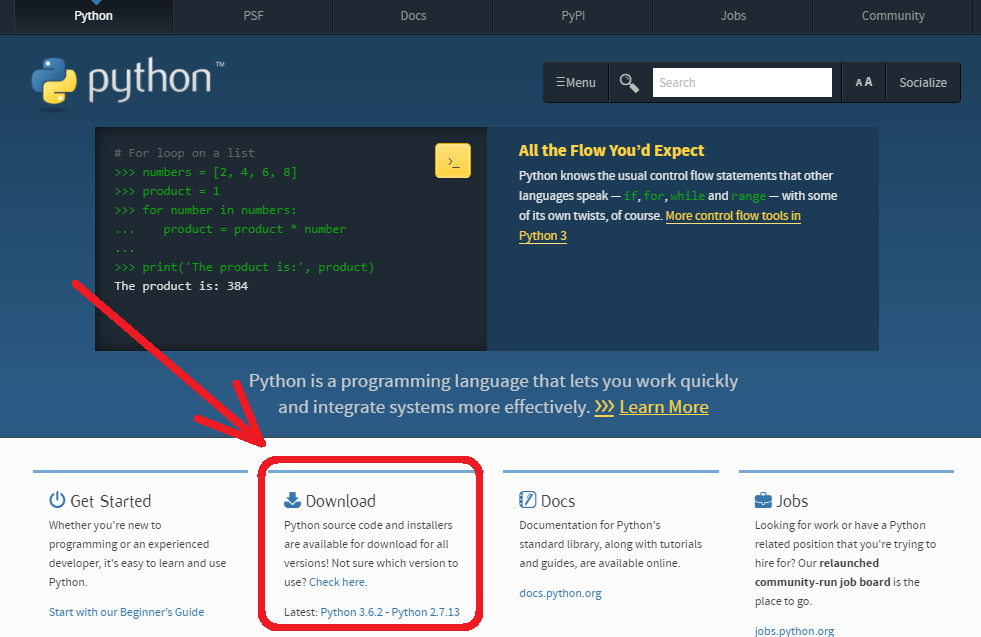
Task: Open the Check here link
Action: (x=336, y=581)
